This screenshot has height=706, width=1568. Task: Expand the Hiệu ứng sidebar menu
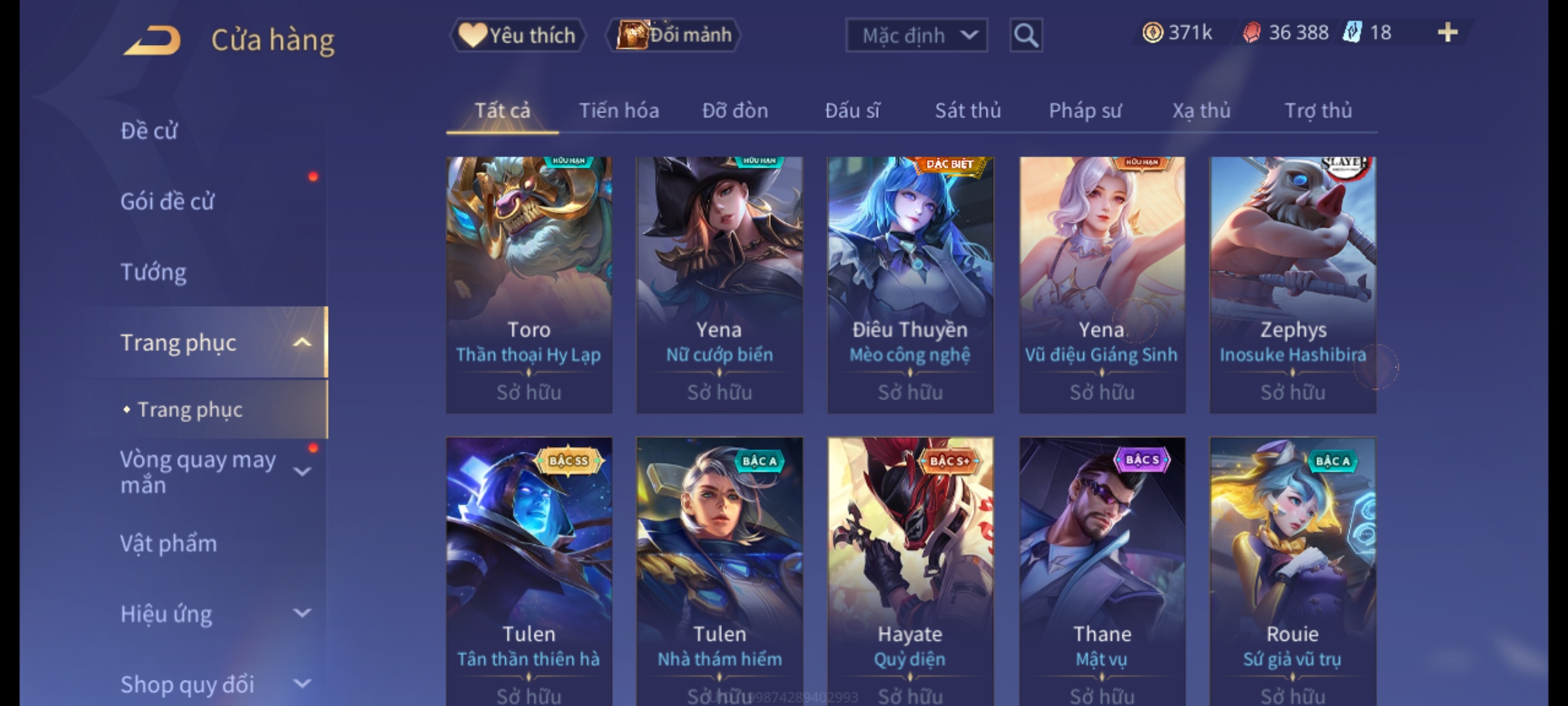(302, 613)
